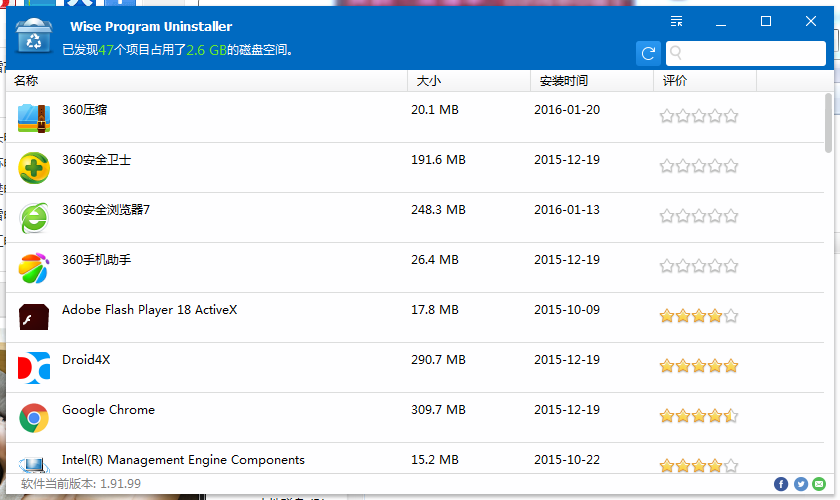Open the Twitter share icon
The image size is (840, 500).
tap(800, 484)
